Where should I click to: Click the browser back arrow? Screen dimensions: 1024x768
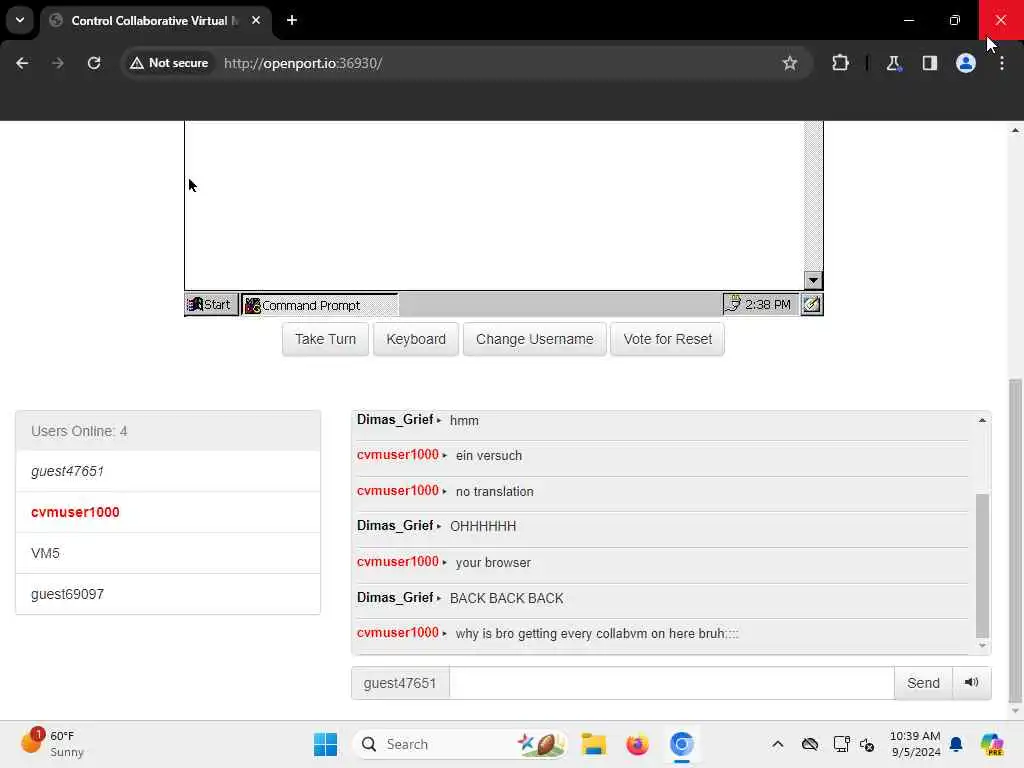(x=22, y=63)
